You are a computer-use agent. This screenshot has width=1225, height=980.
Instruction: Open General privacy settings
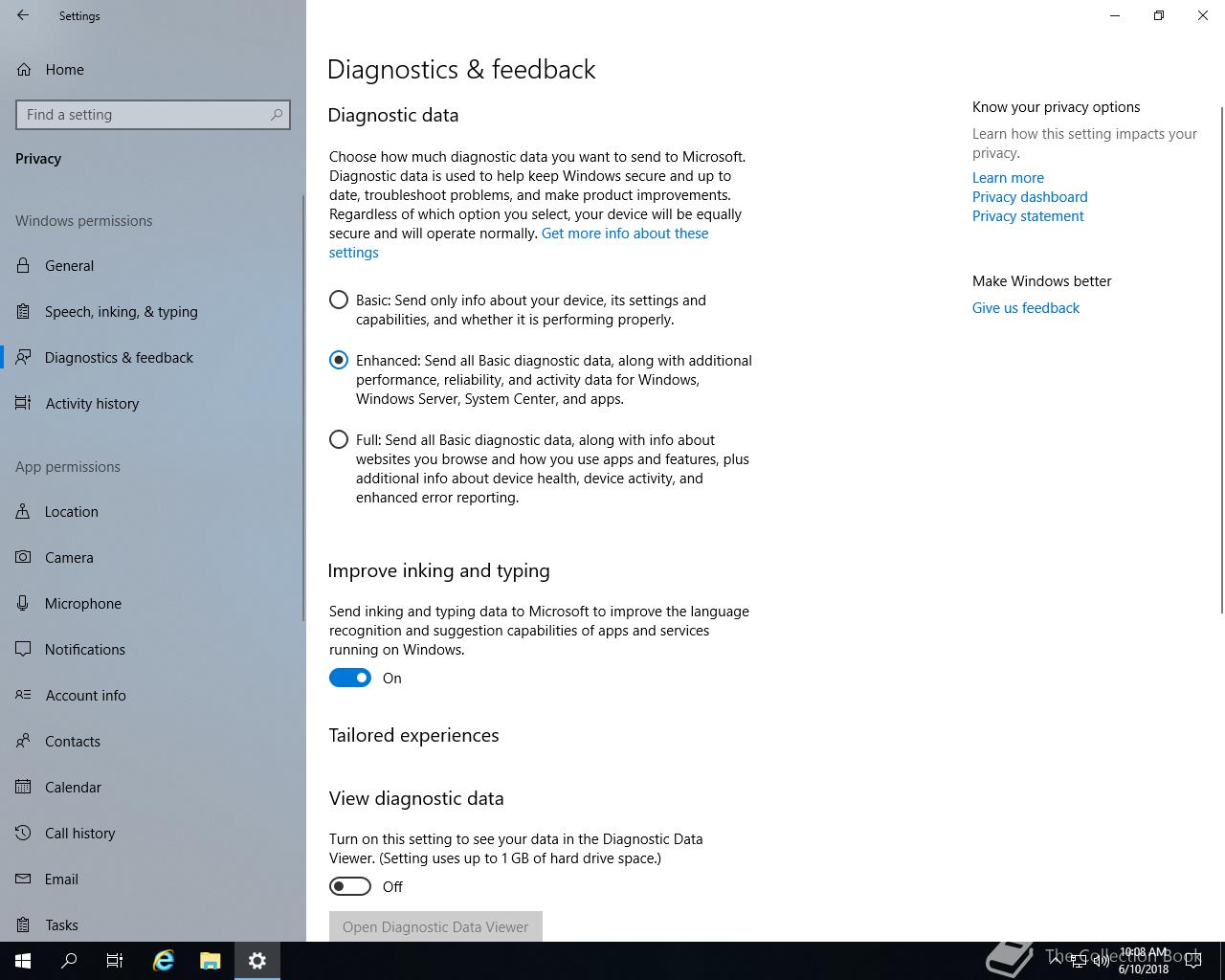153,265
